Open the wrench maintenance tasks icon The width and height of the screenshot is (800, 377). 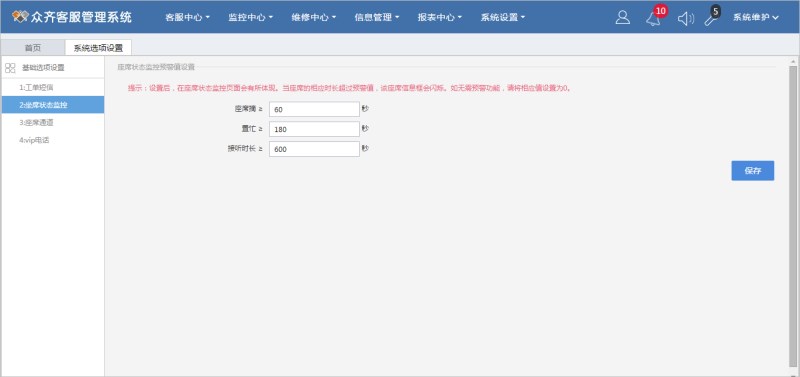(711, 19)
